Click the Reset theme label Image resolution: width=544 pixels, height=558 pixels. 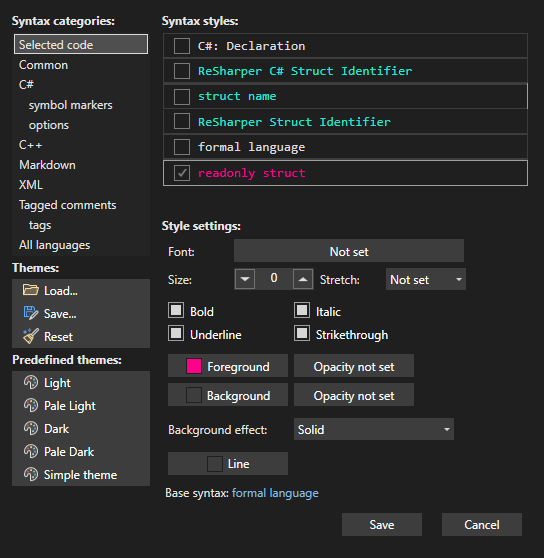pos(58,337)
